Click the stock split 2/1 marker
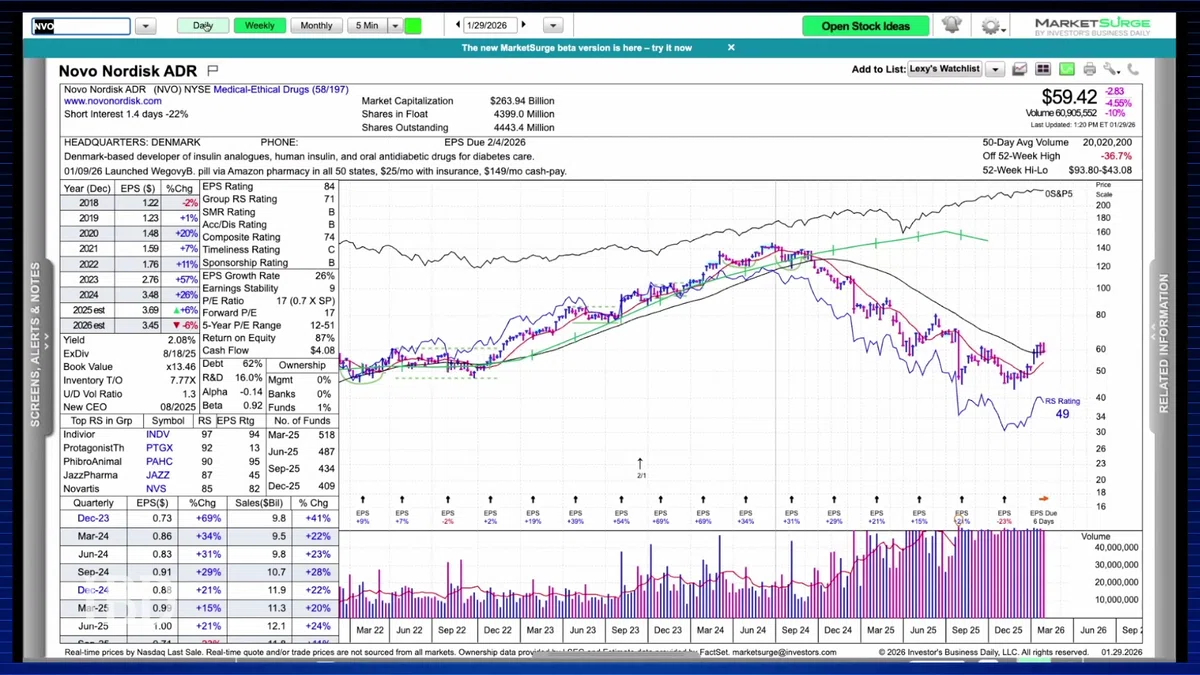This screenshot has width=1200, height=675. (x=641, y=467)
